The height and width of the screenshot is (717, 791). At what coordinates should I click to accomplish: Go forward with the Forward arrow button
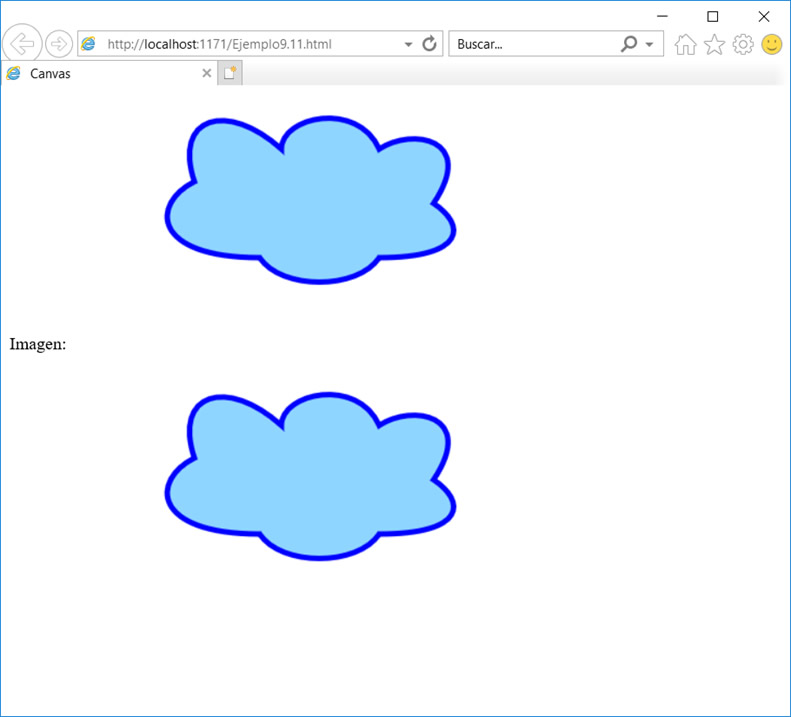59,44
